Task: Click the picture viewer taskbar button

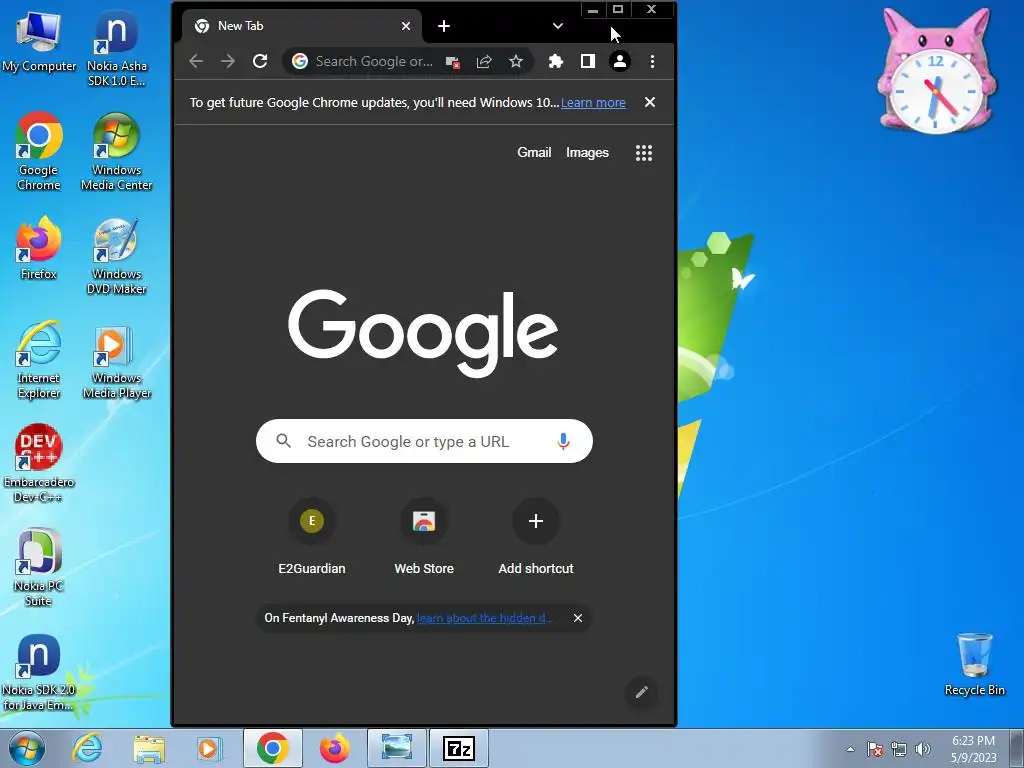Action: click(x=396, y=748)
